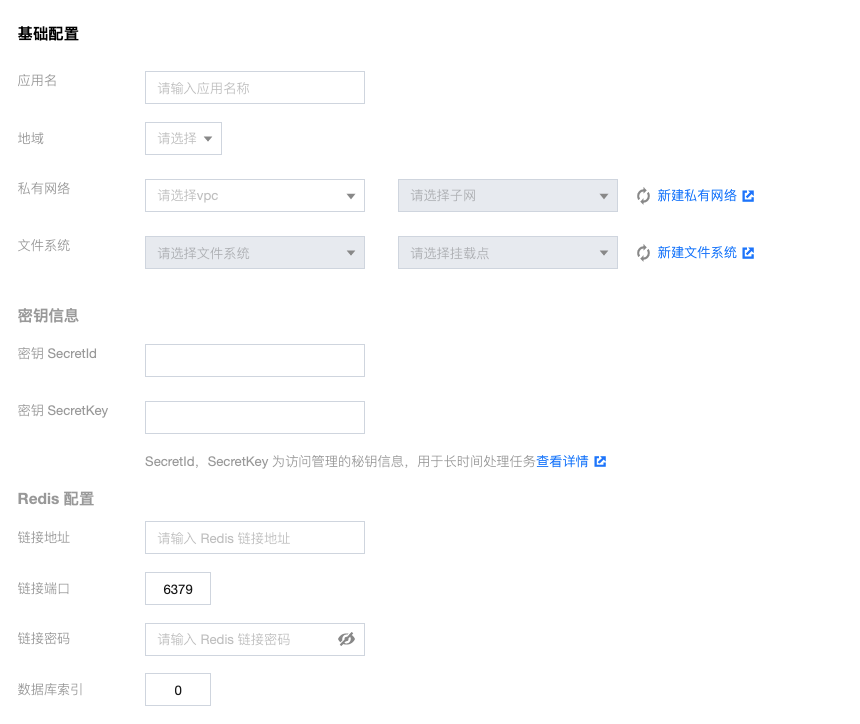Click external-link icon after 新建私有网络

coord(748,196)
